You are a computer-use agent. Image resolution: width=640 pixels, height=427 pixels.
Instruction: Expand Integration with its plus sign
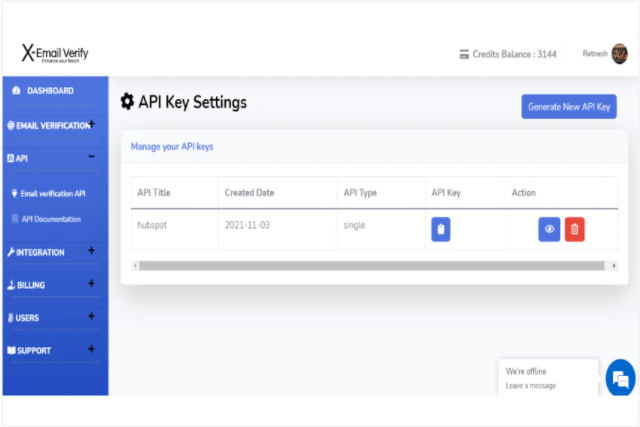pyautogui.click(x=91, y=251)
